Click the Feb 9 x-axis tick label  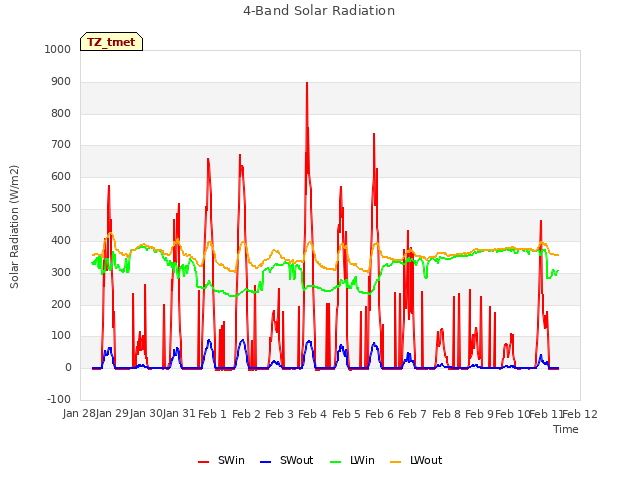click(x=479, y=414)
